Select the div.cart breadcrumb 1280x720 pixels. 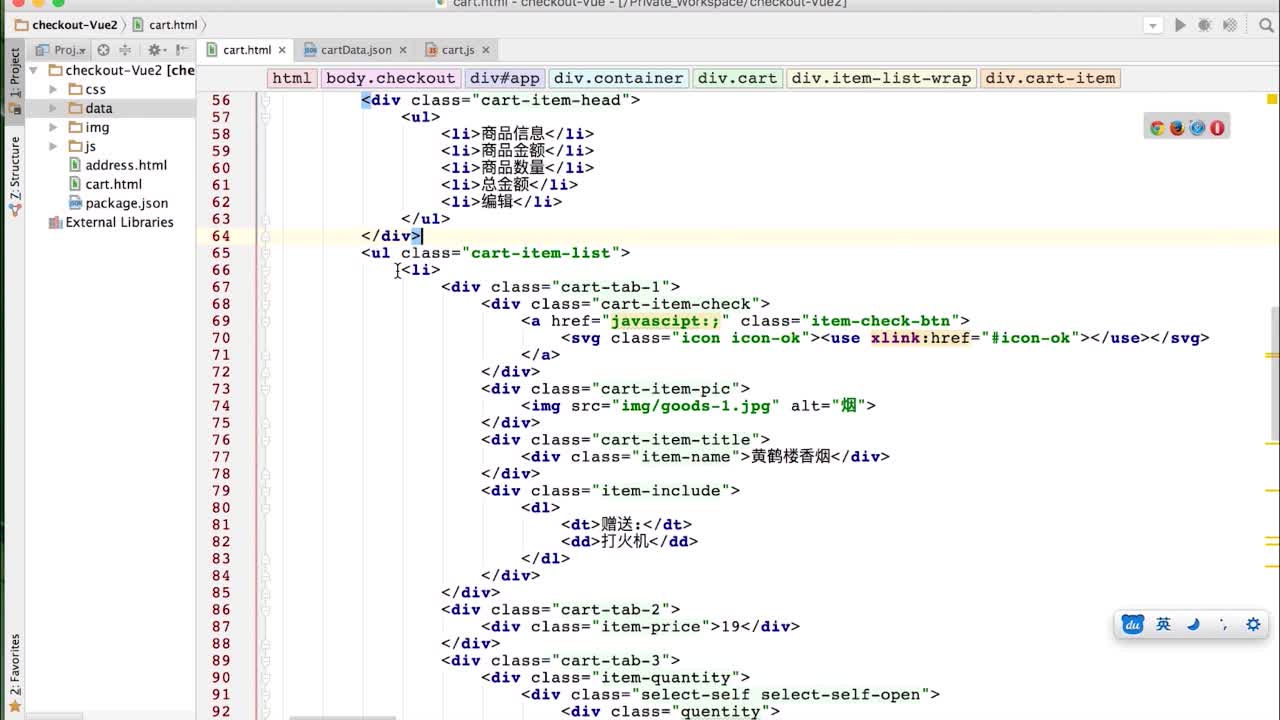[x=737, y=78]
